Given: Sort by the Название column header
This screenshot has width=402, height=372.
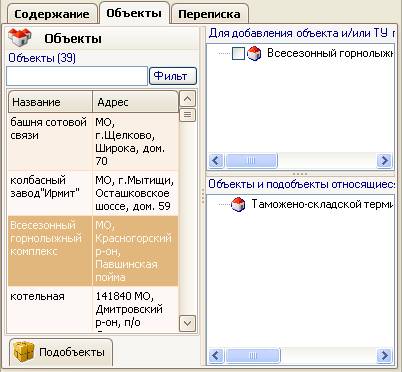Looking at the screenshot, I should click(x=50, y=102).
